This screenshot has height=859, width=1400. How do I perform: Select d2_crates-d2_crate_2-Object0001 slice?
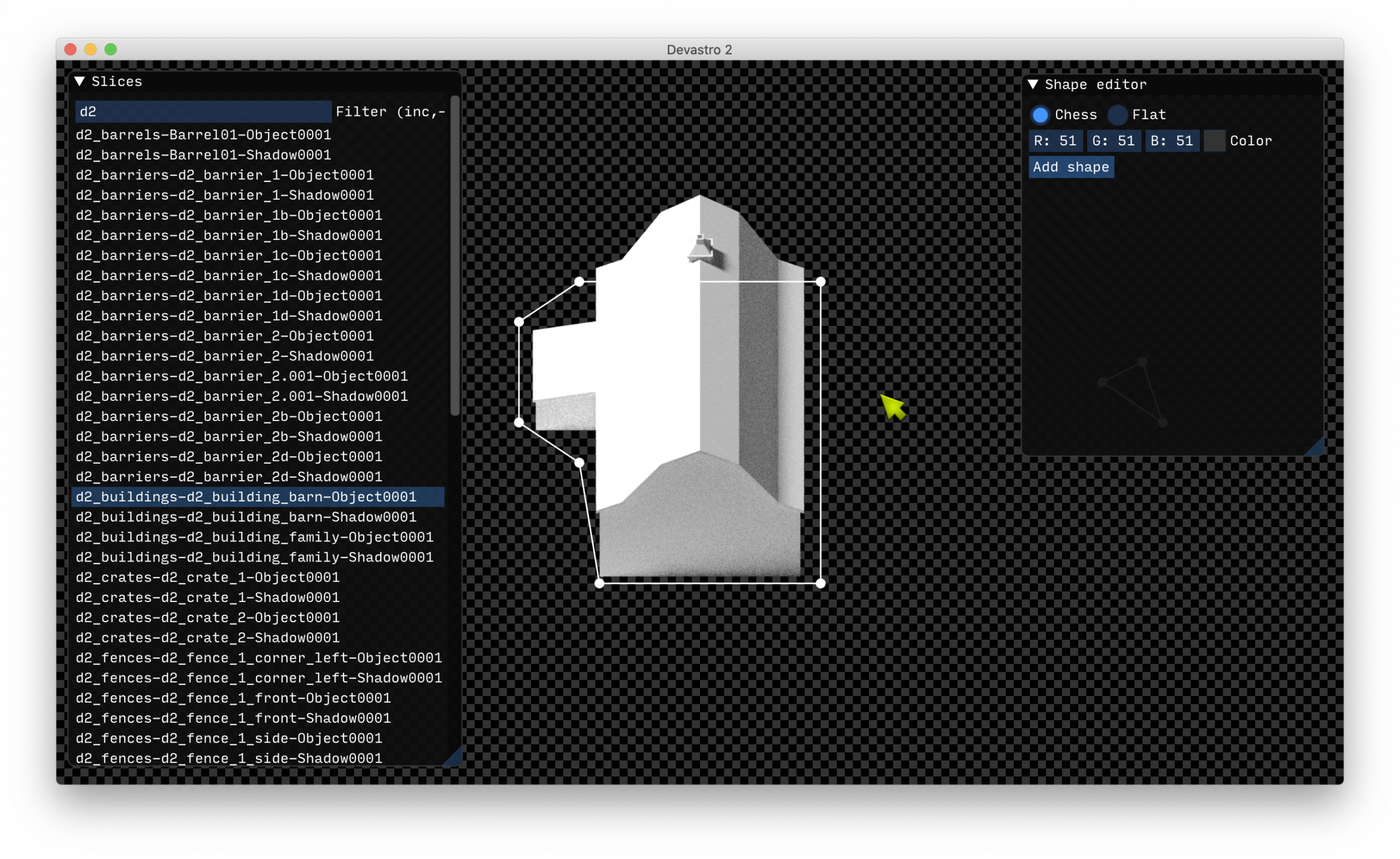[x=259, y=617]
